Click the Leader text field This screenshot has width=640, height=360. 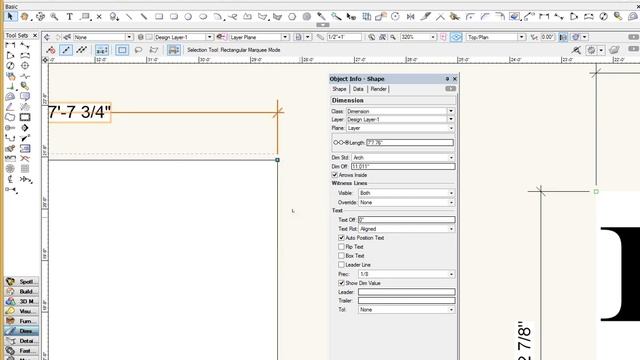(x=407, y=292)
